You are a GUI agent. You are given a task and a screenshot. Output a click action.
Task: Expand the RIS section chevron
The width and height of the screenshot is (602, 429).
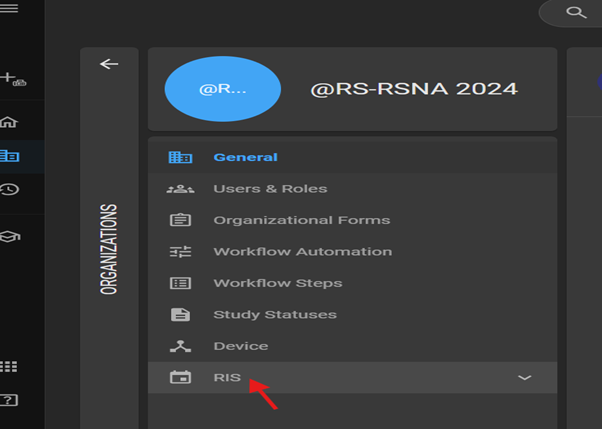pyautogui.click(x=524, y=377)
